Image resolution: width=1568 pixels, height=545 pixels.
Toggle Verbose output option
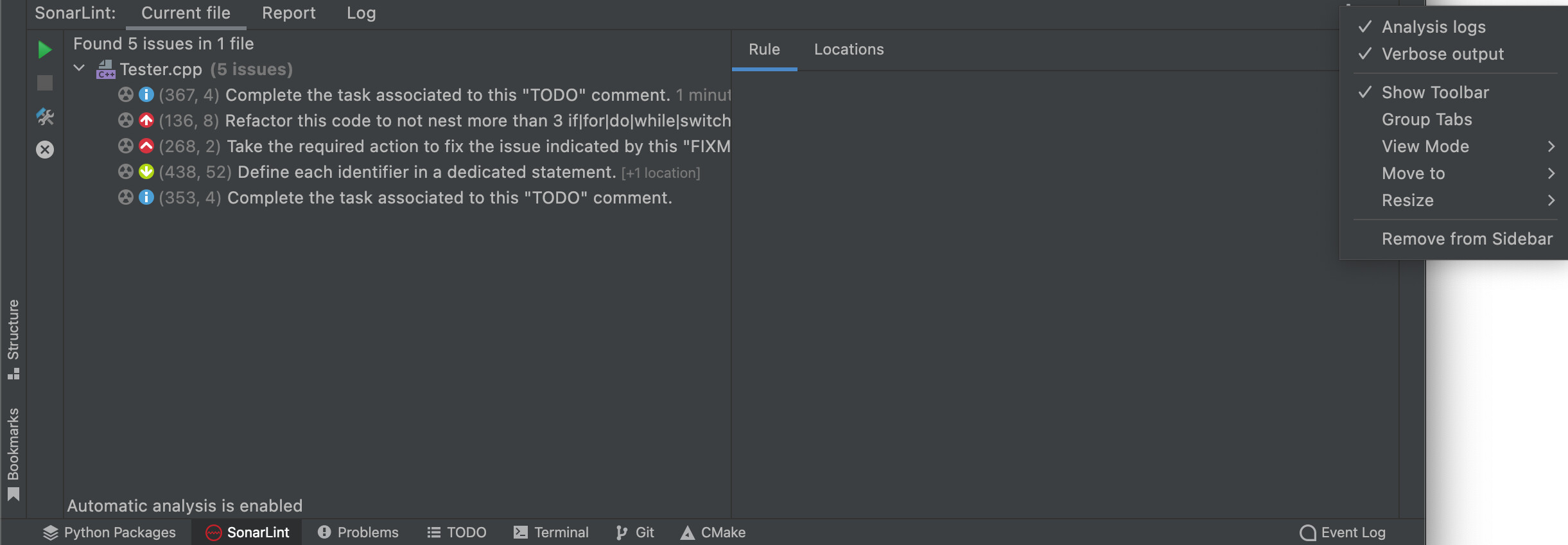(1453, 54)
